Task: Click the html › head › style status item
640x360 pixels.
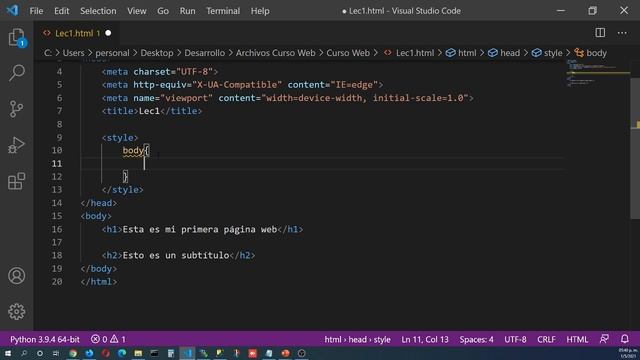Action: 358,339
